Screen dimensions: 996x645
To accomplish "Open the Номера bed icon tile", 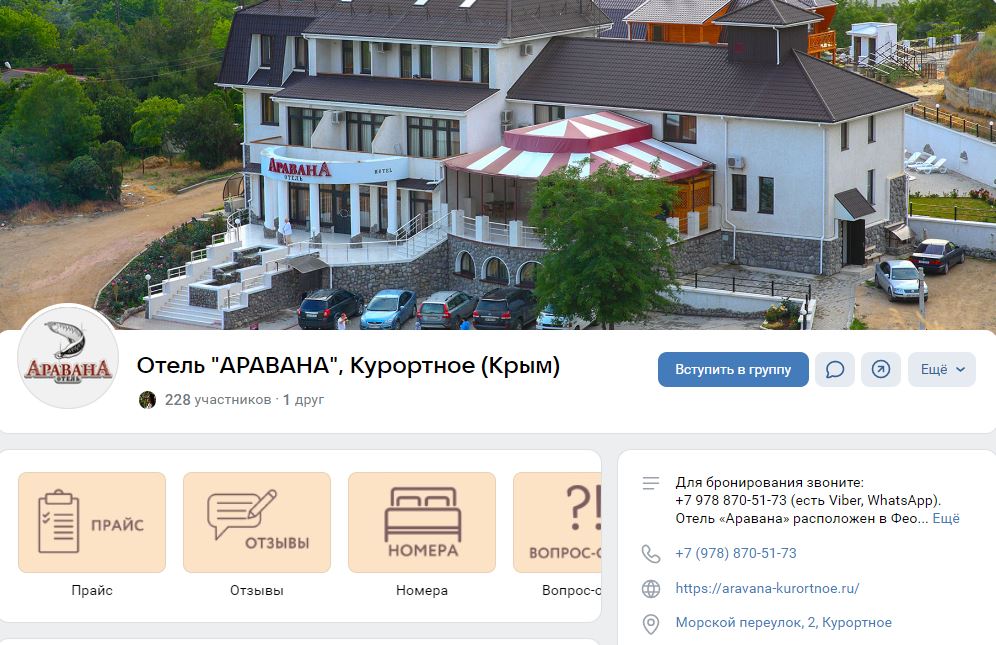I will [422, 522].
